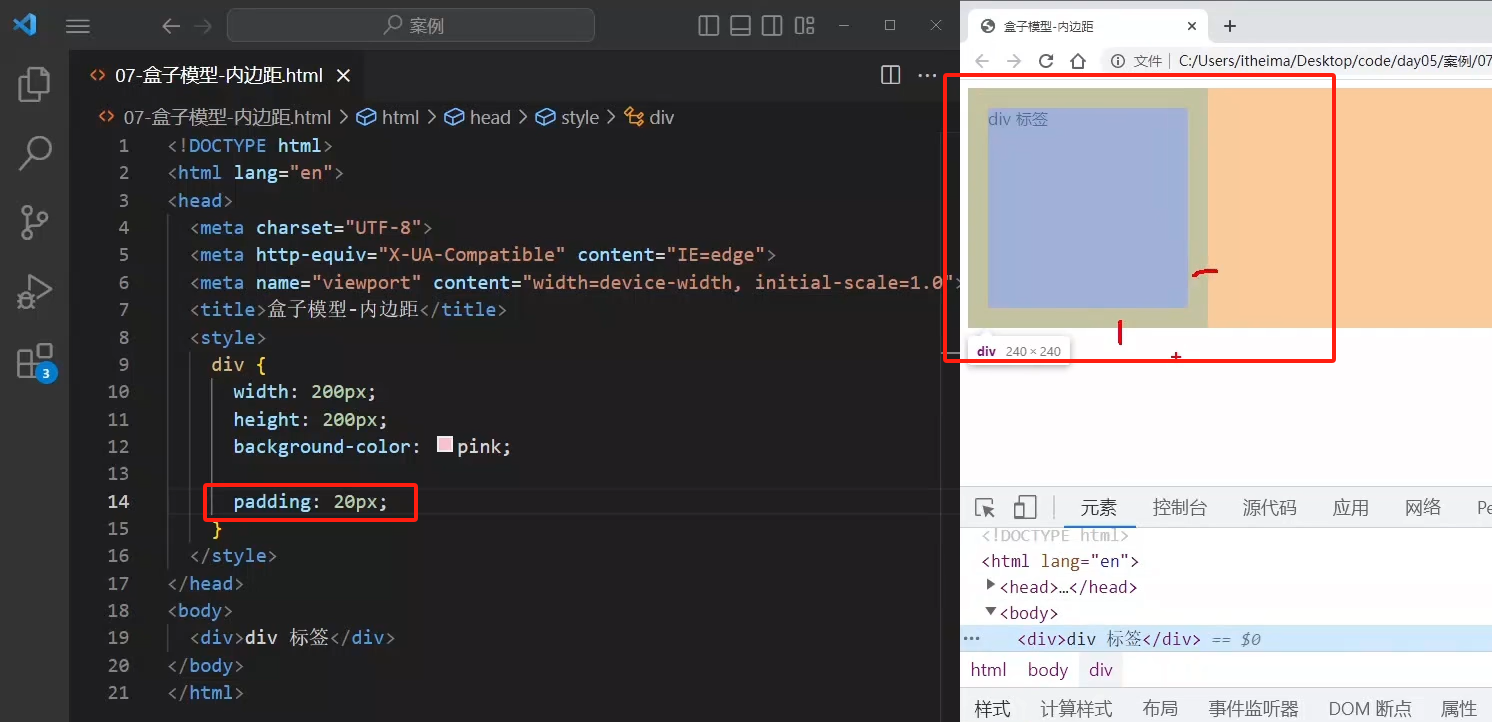The width and height of the screenshot is (1492, 722).
Task: Open the 样式 styles pane tab
Action: point(992,708)
